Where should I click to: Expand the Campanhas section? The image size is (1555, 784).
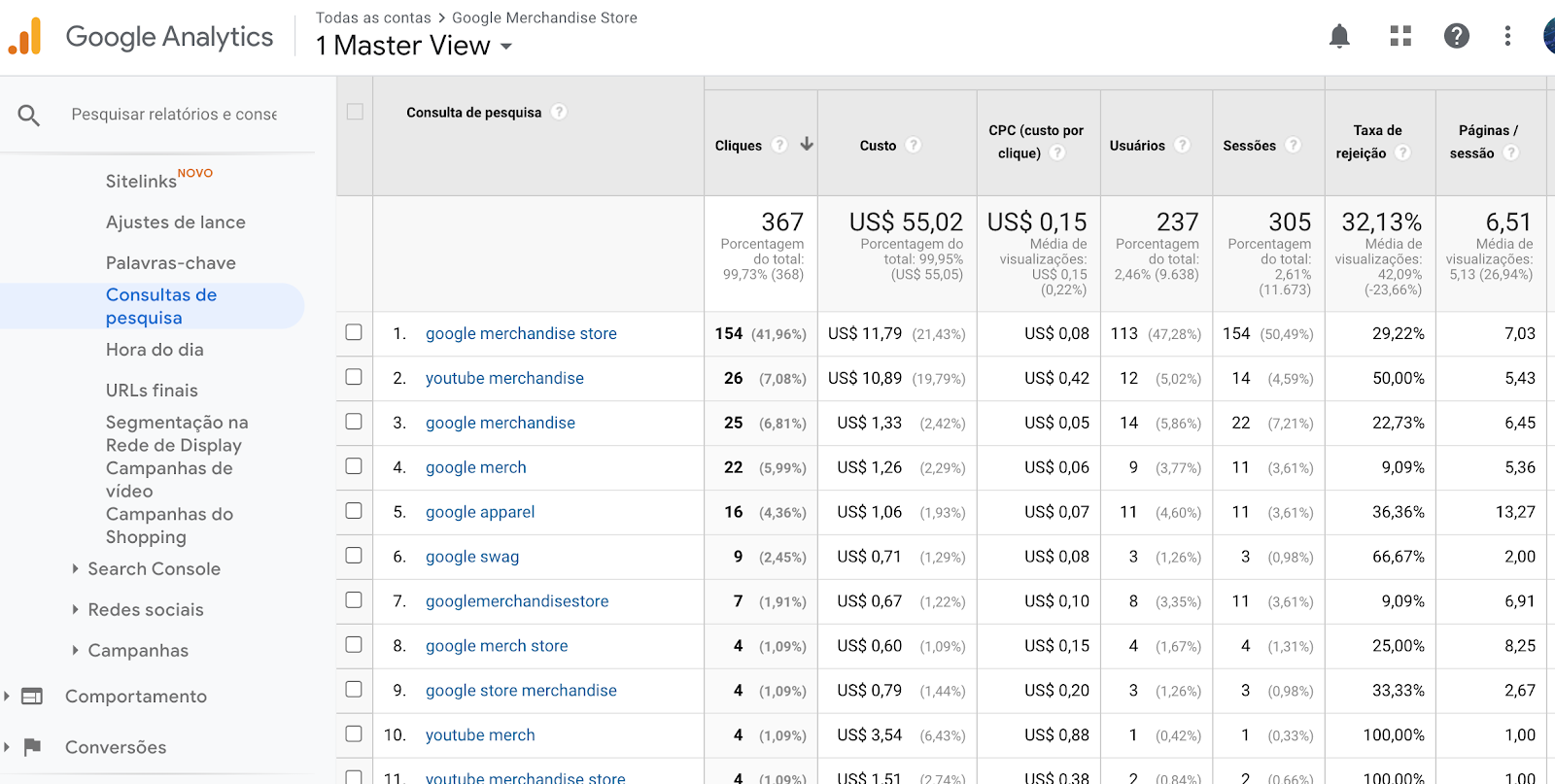75,651
